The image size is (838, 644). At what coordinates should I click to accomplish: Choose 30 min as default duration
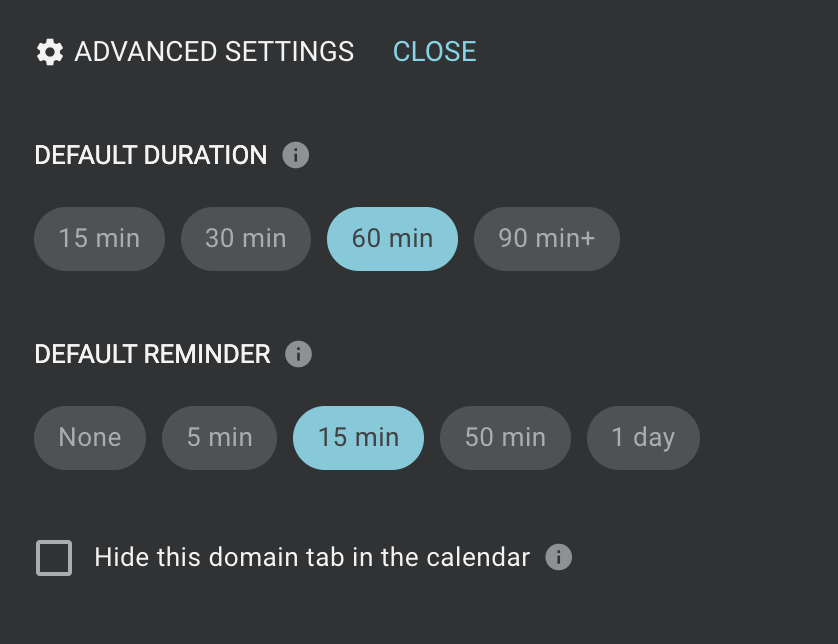point(246,238)
